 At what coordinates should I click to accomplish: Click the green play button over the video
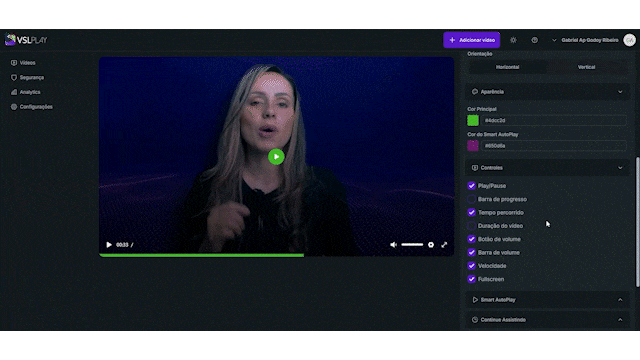276,157
